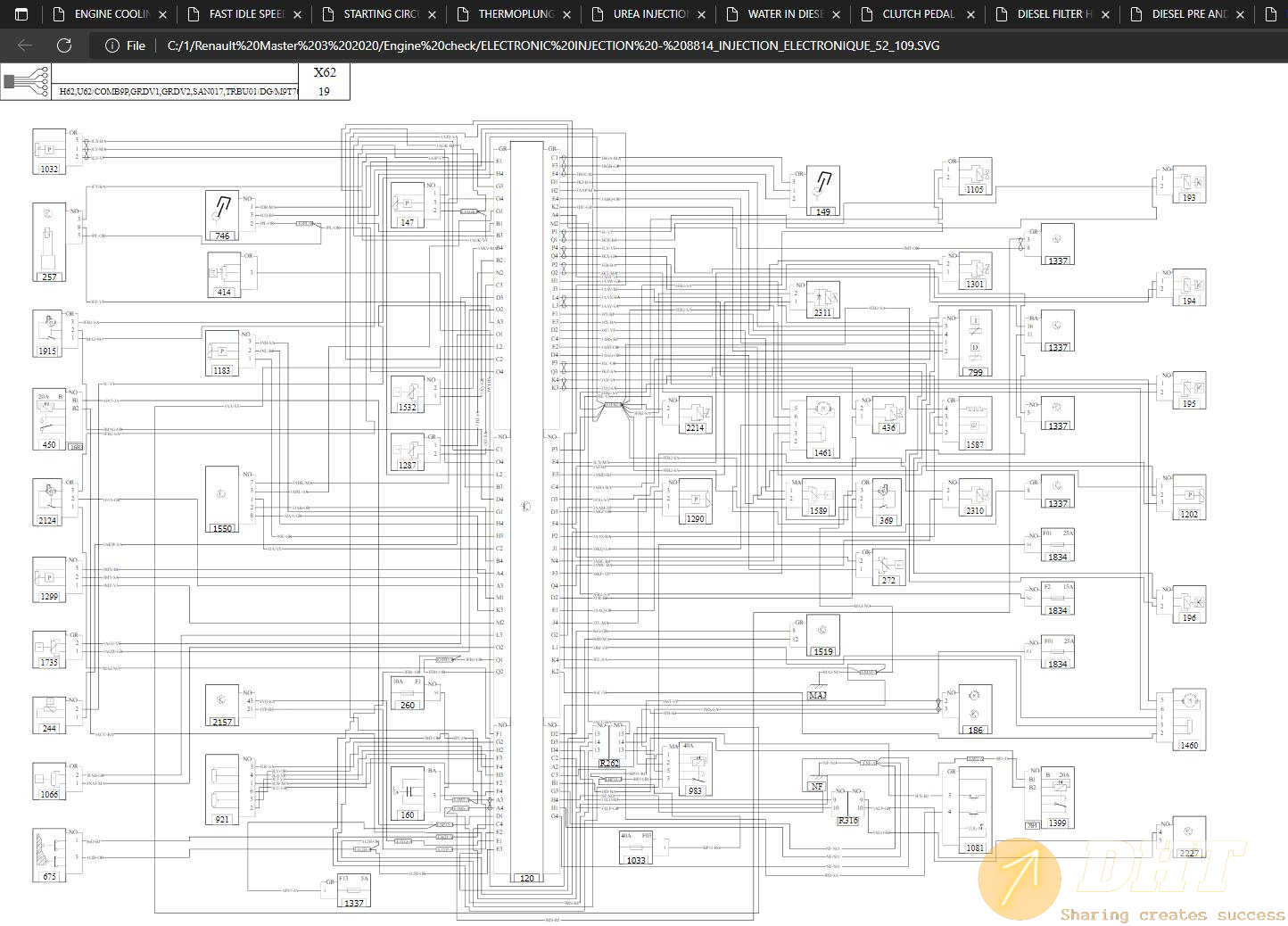The width and height of the screenshot is (1288, 926).
Task: Click the pressure sensor symbol of component 1032
Action: 49,149
